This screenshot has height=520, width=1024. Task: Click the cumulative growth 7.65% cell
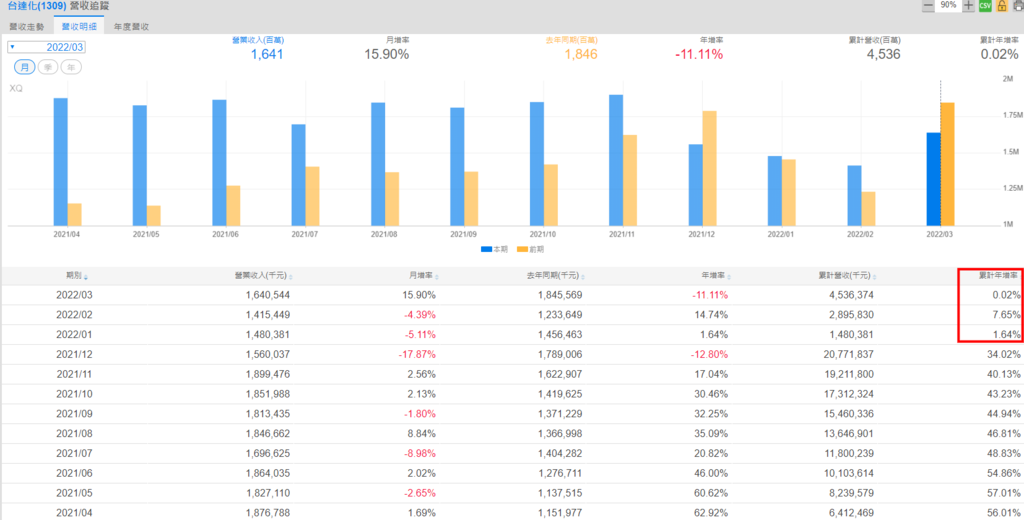pos(1007,314)
